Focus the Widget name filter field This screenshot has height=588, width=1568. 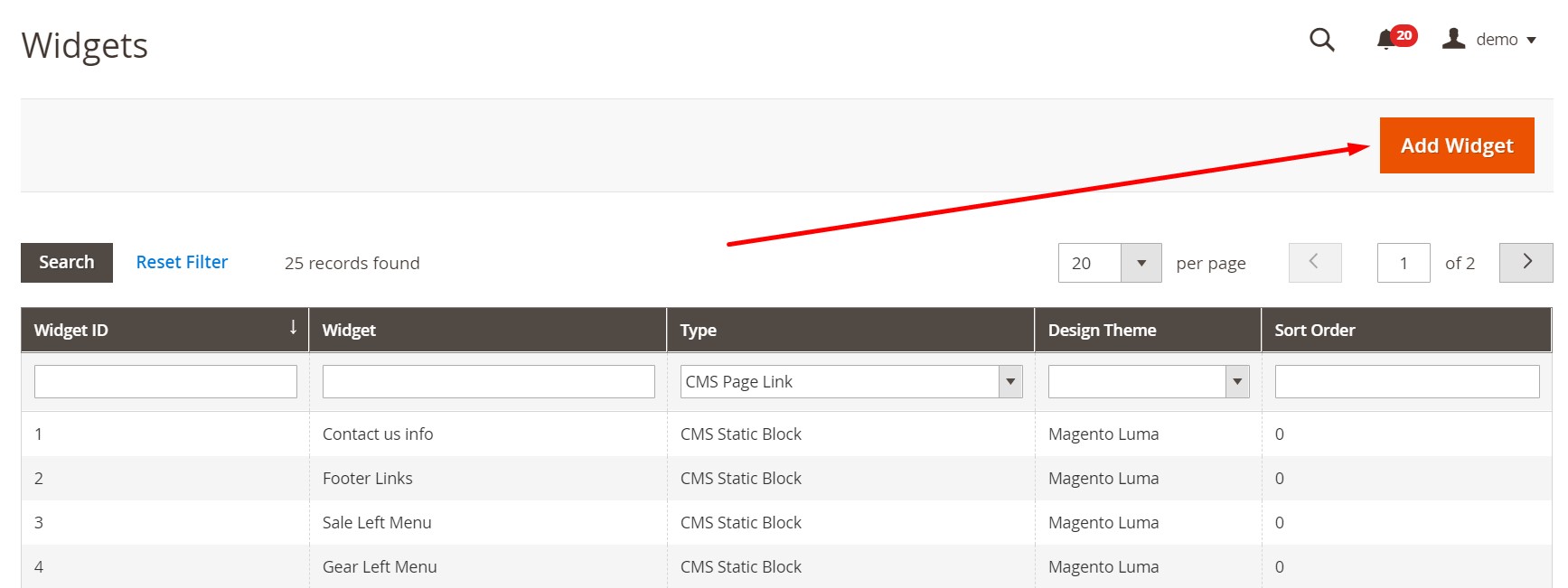click(488, 382)
